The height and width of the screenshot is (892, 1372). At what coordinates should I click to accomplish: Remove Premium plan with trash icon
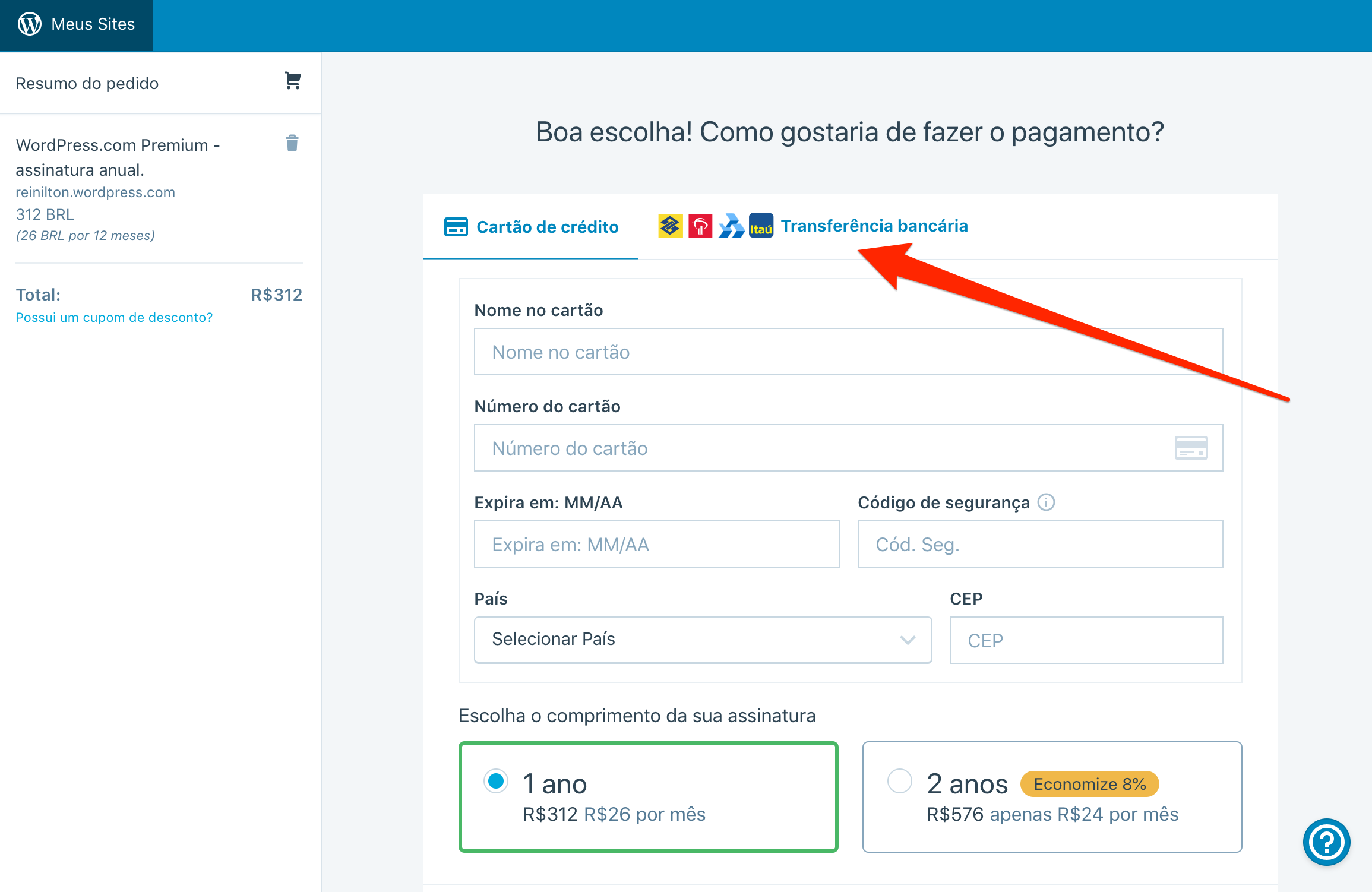(x=292, y=143)
